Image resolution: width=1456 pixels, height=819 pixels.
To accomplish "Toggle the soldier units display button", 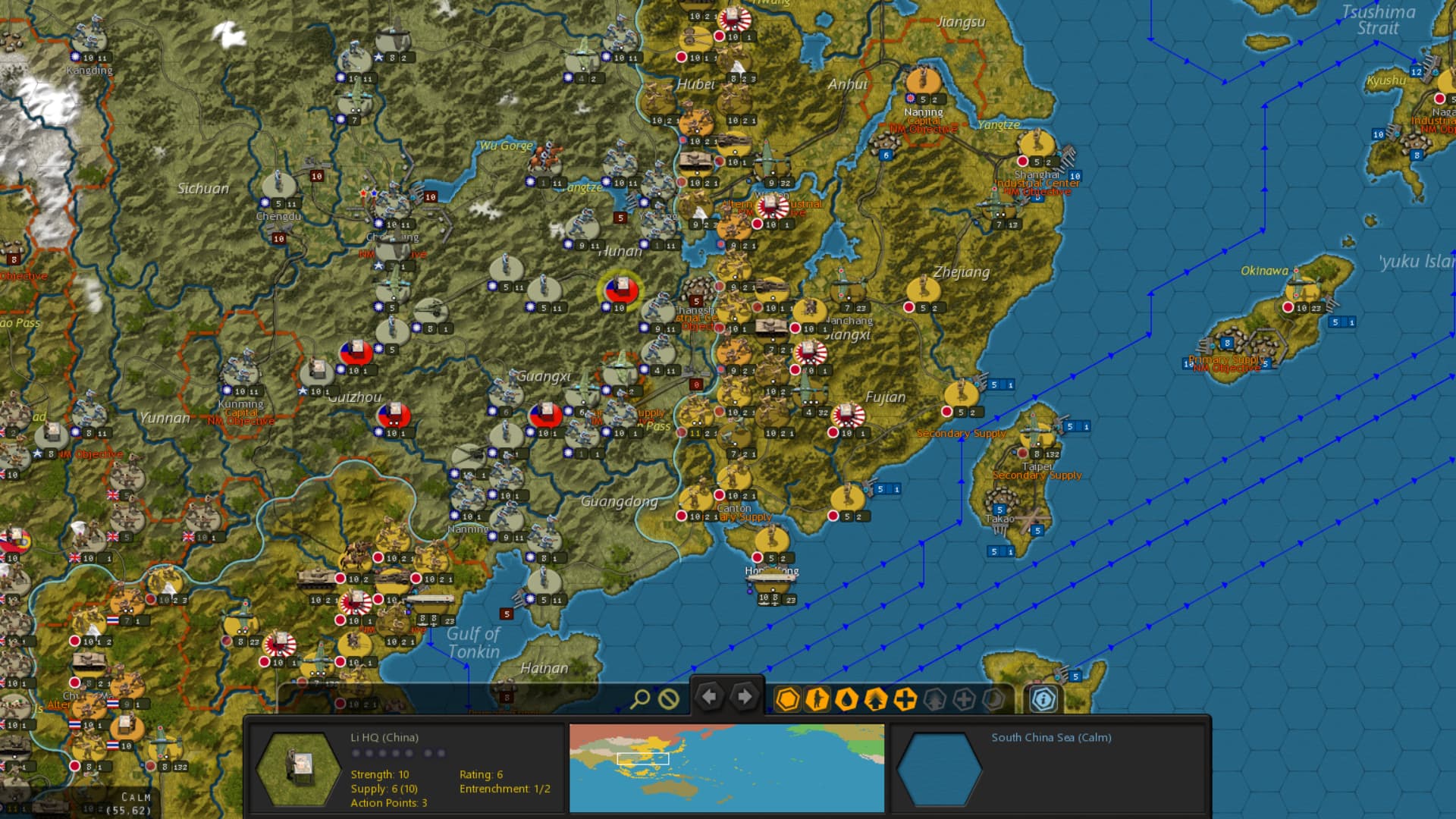I will (x=817, y=699).
